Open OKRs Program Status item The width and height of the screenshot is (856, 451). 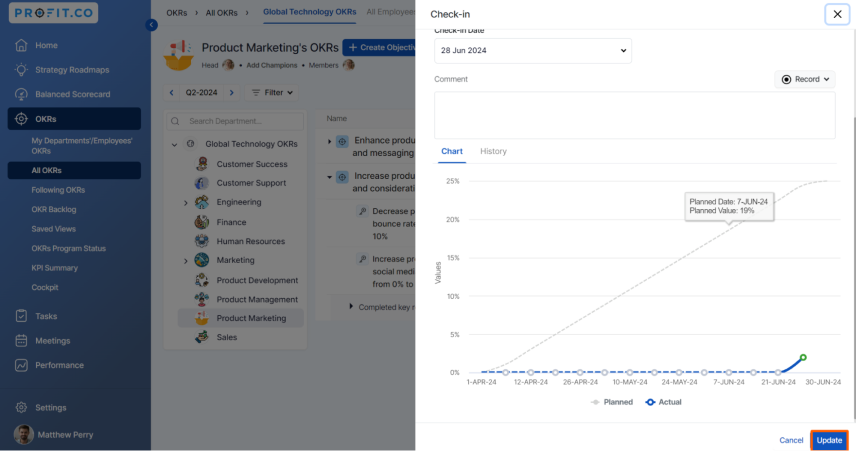pos(69,248)
